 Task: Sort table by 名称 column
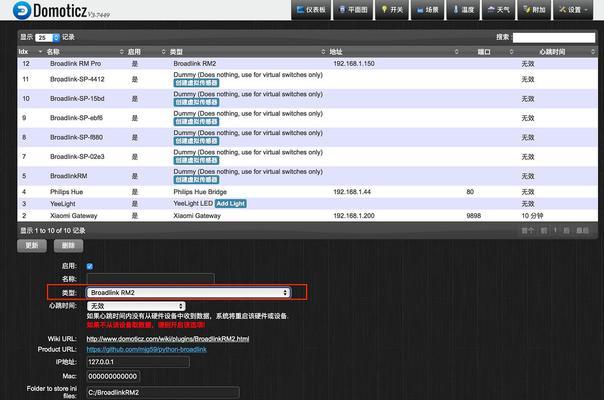(x=85, y=52)
